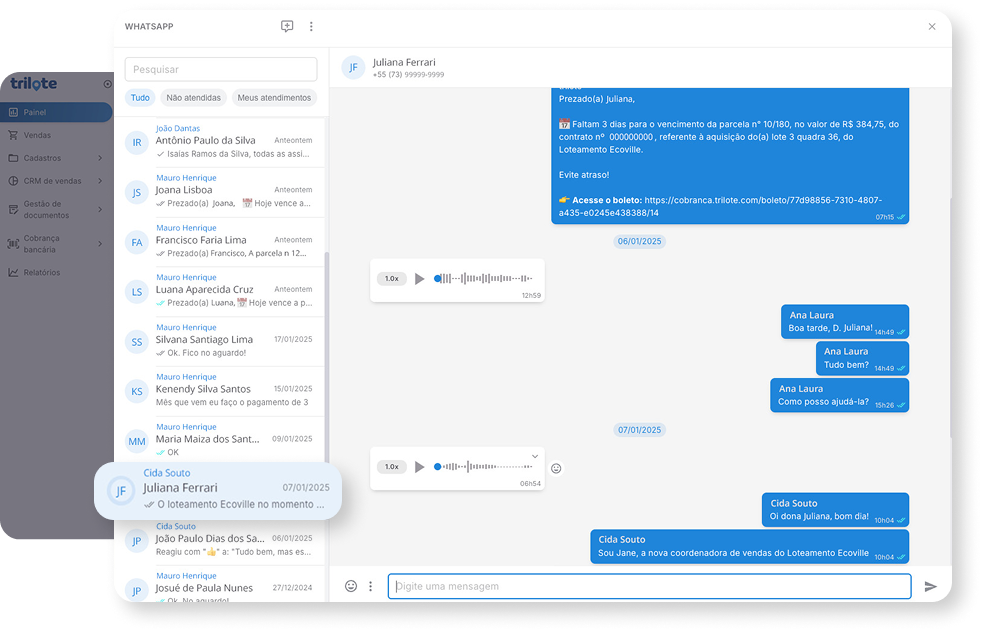Click the SS avatar of Silvana Santiago Lima
This screenshot has height=632, width=982.
137,342
